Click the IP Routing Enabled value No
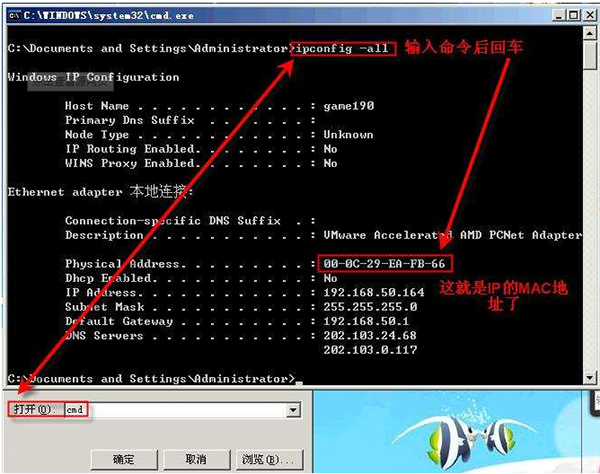The image size is (600, 474). click(330, 149)
